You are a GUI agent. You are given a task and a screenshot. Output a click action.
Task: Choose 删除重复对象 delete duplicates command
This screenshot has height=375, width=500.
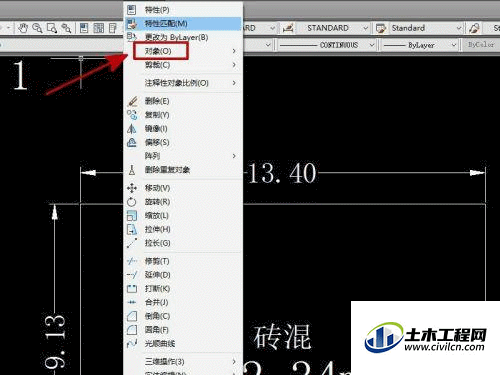(183, 170)
